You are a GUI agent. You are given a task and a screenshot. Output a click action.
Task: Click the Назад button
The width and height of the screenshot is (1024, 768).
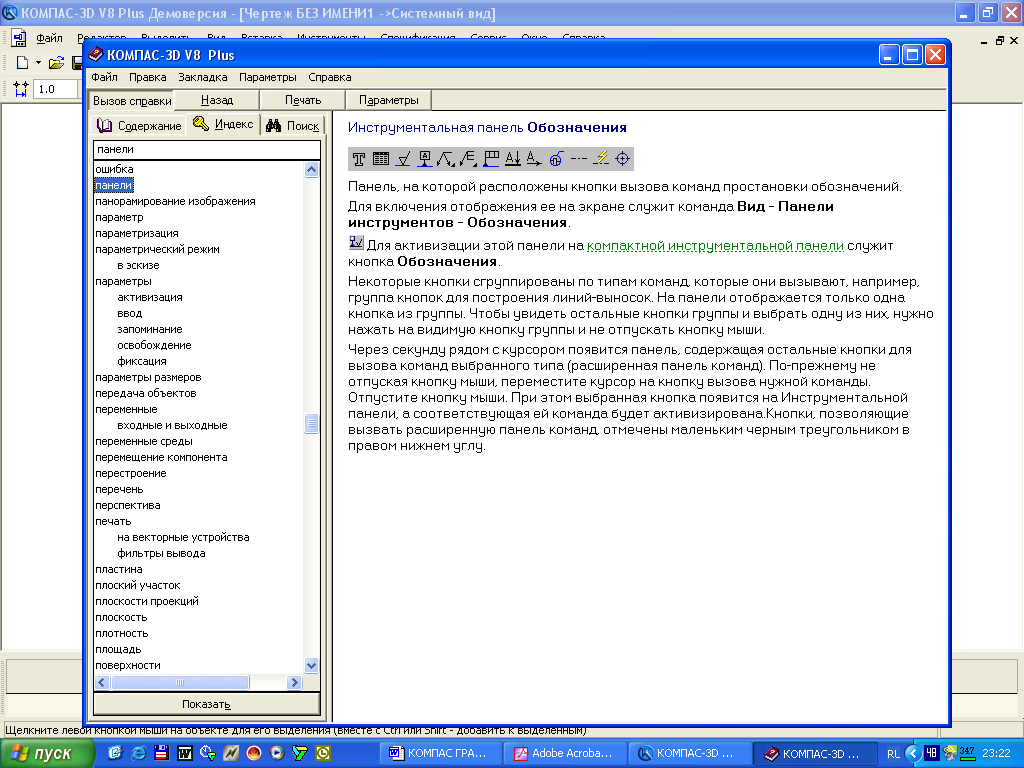pos(217,100)
